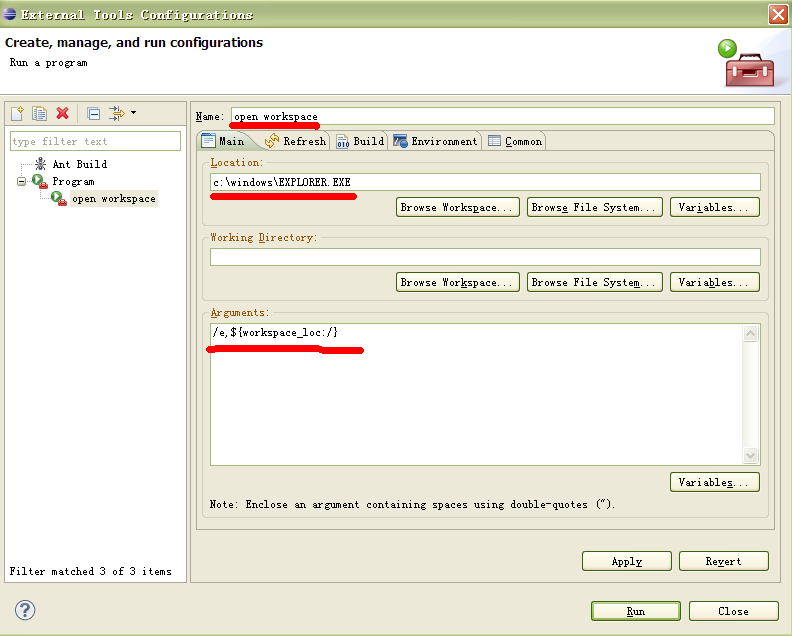Click Browse File System under Working Directory

pos(595,282)
